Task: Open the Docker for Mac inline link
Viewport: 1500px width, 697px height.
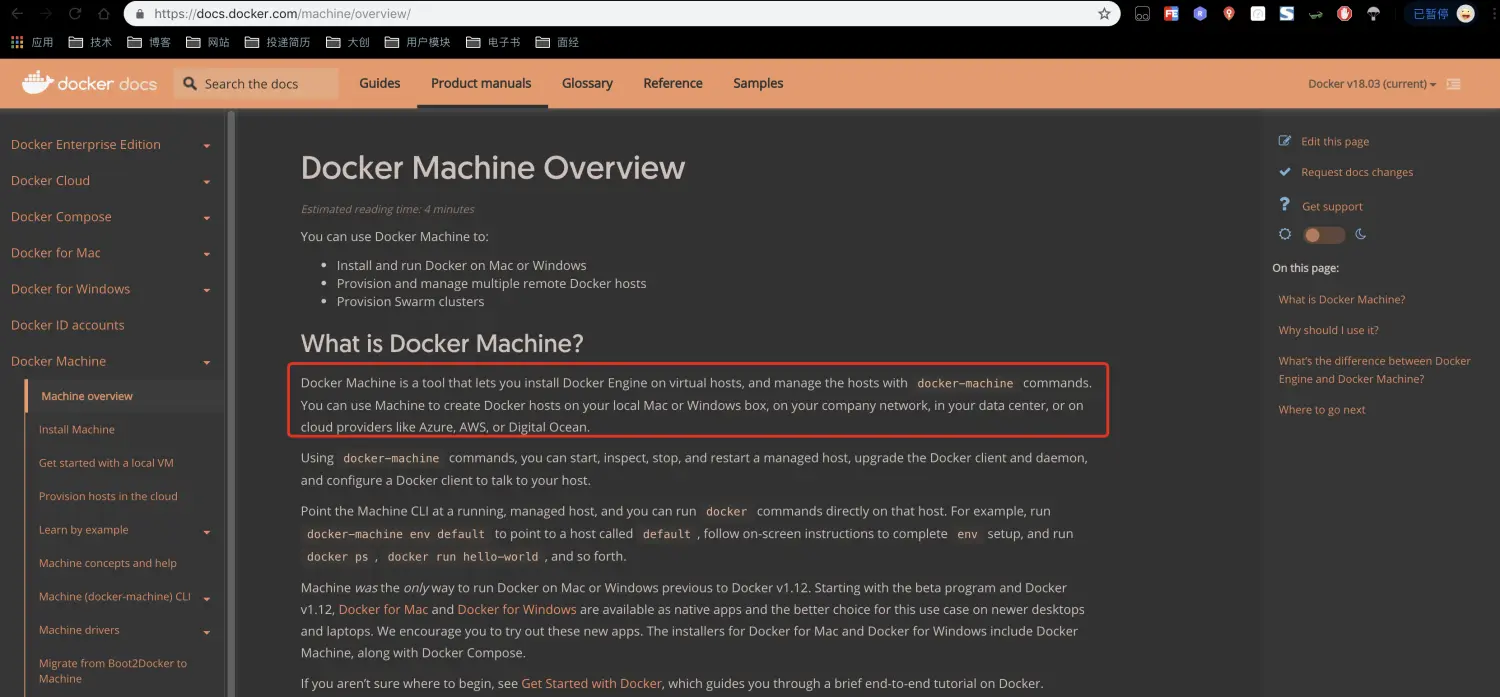Action: (x=383, y=609)
